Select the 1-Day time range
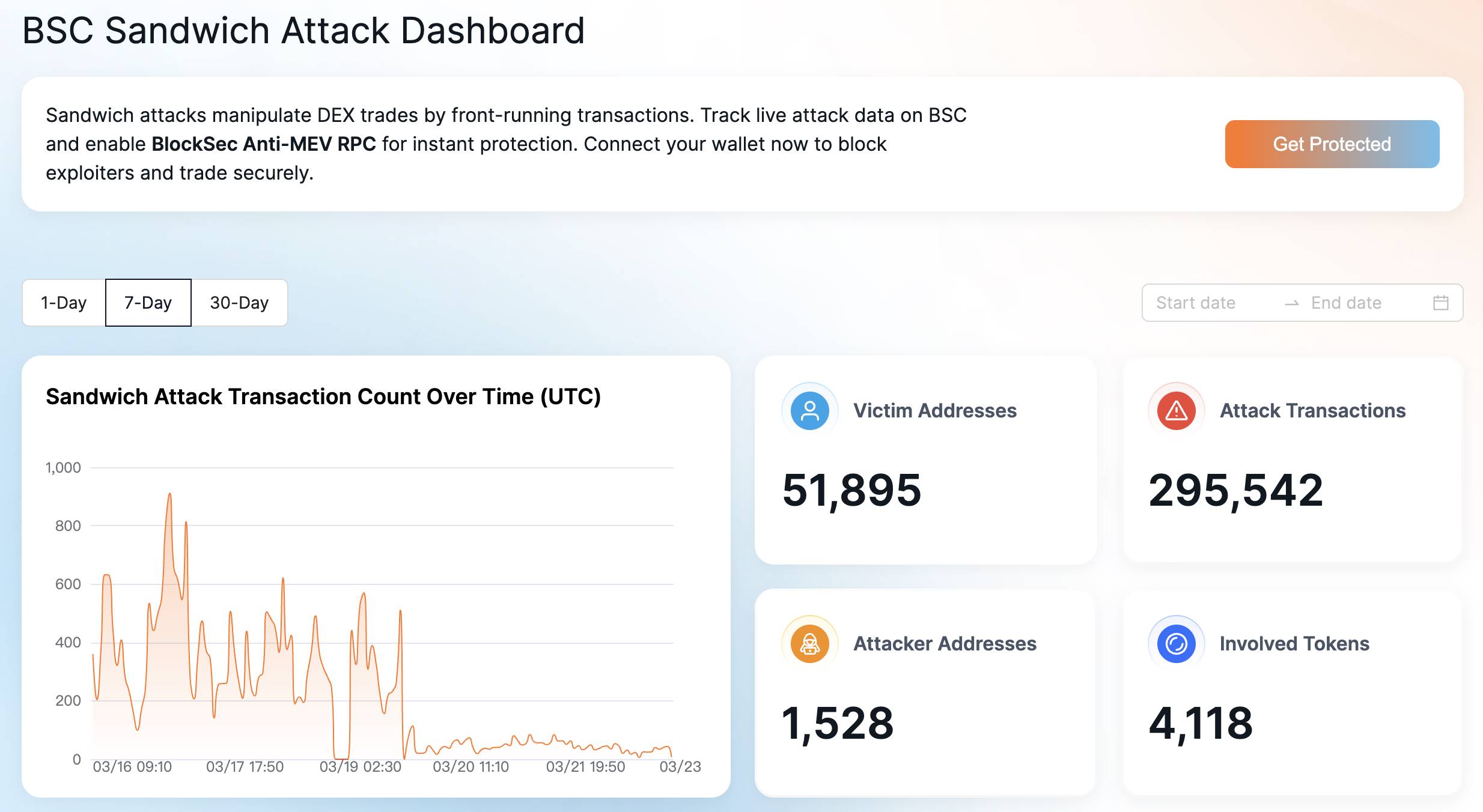The height and width of the screenshot is (812, 1483). point(64,303)
